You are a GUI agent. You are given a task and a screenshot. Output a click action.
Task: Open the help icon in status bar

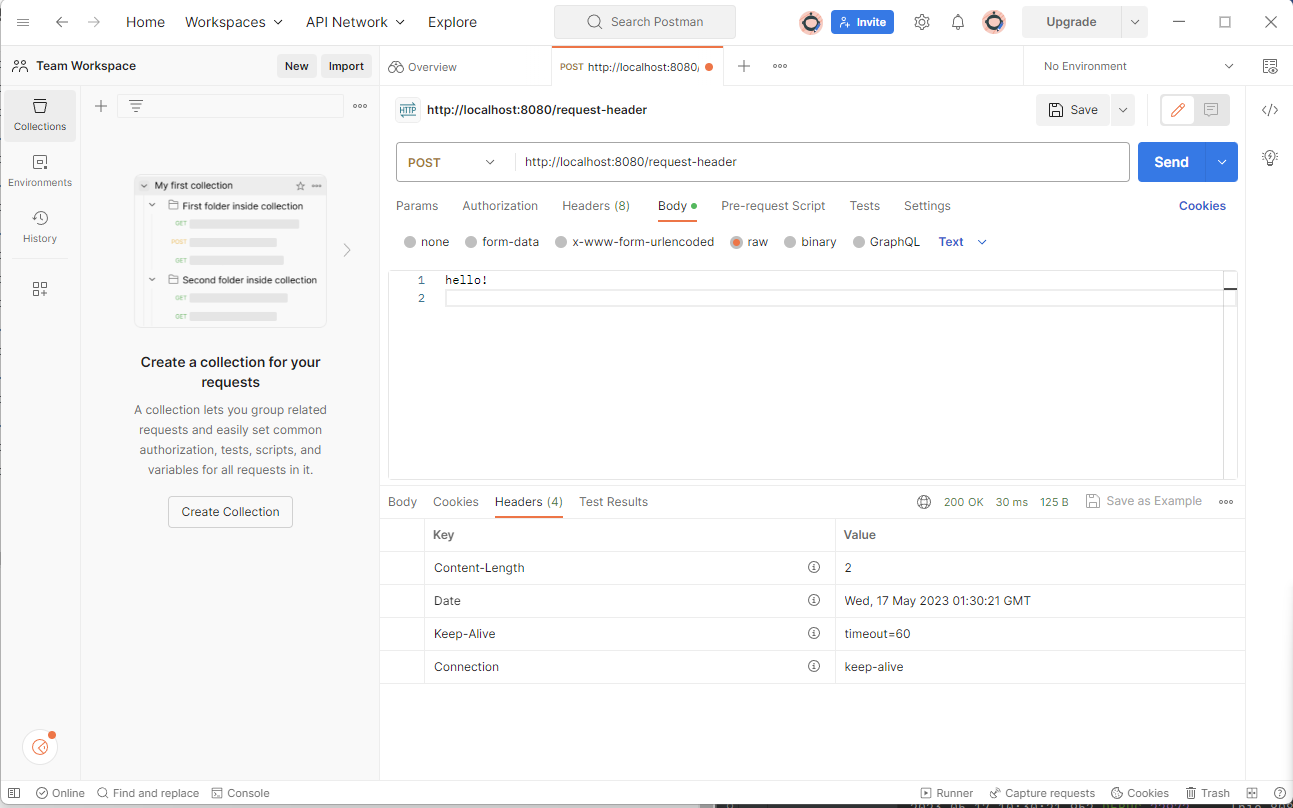1279,793
